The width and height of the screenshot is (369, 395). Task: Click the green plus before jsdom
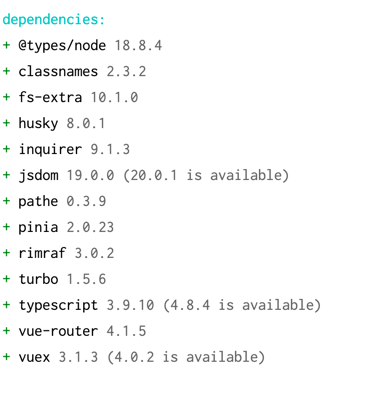tap(6, 175)
